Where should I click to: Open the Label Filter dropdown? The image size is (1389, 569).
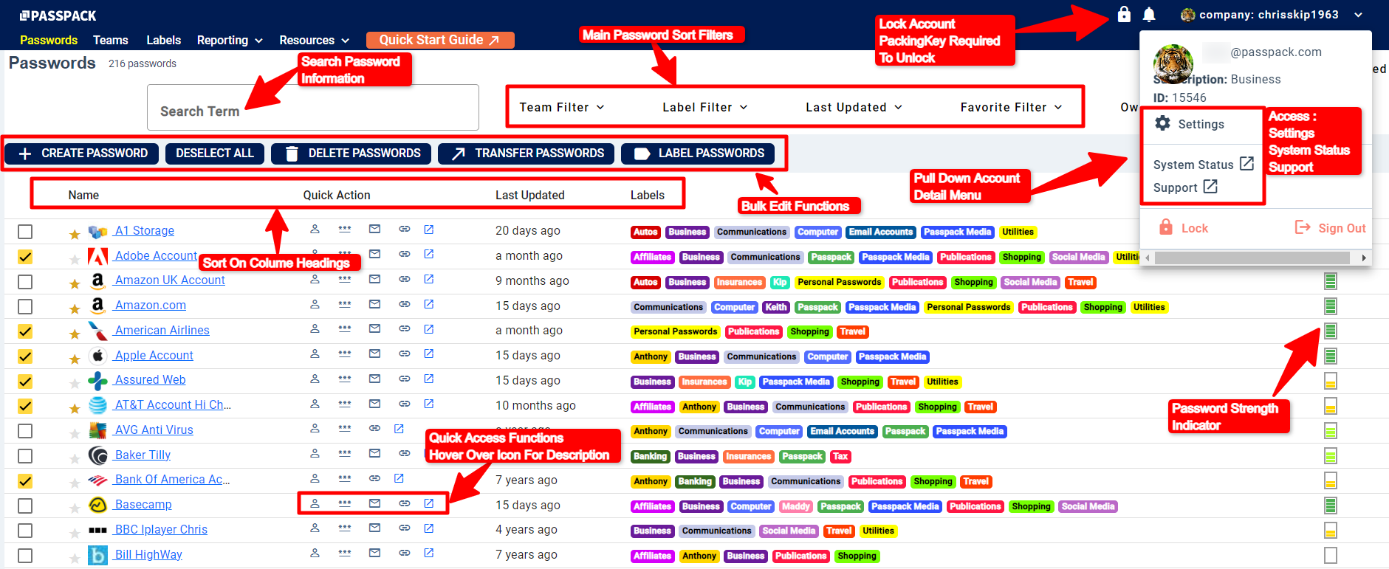705,107
